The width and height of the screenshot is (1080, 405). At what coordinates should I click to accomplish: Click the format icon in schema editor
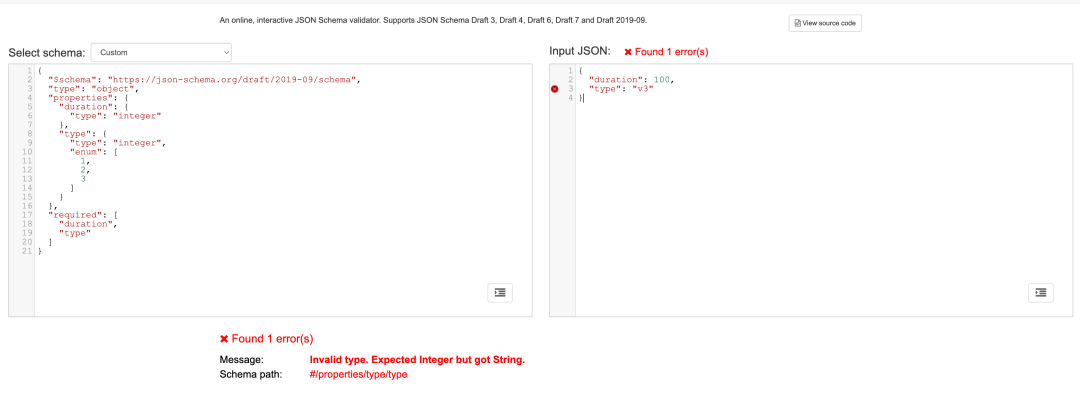tap(500, 292)
